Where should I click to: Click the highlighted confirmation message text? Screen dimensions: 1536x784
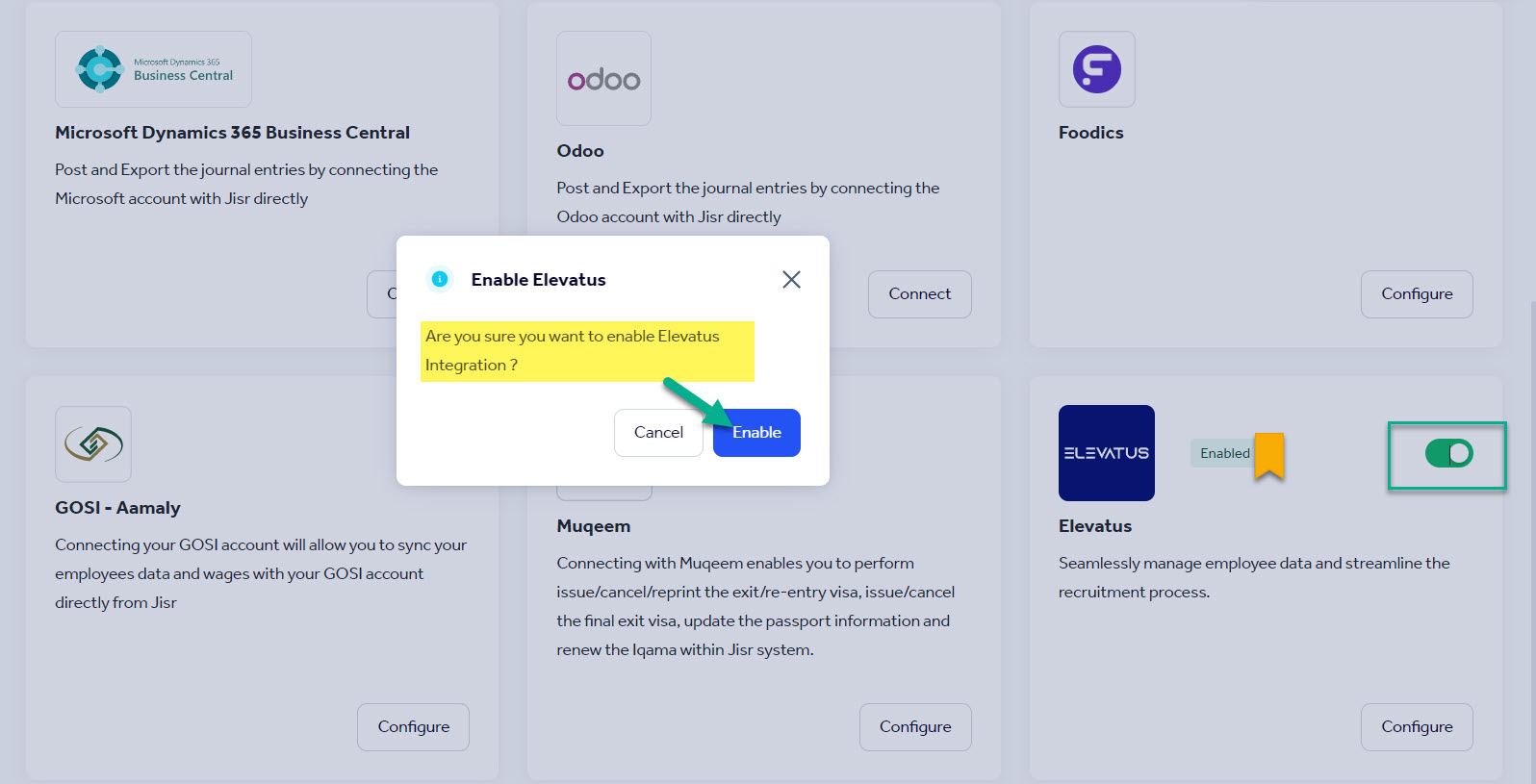(573, 350)
